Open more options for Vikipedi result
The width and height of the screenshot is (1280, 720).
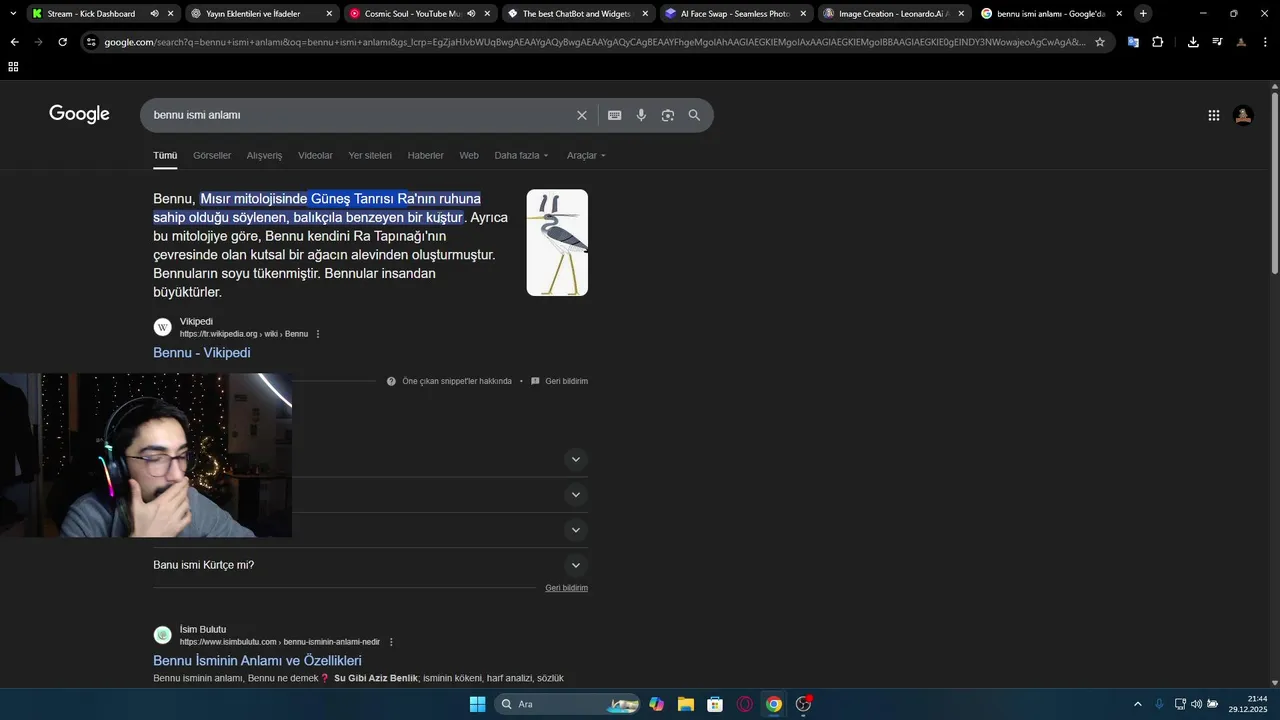point(318,334)
